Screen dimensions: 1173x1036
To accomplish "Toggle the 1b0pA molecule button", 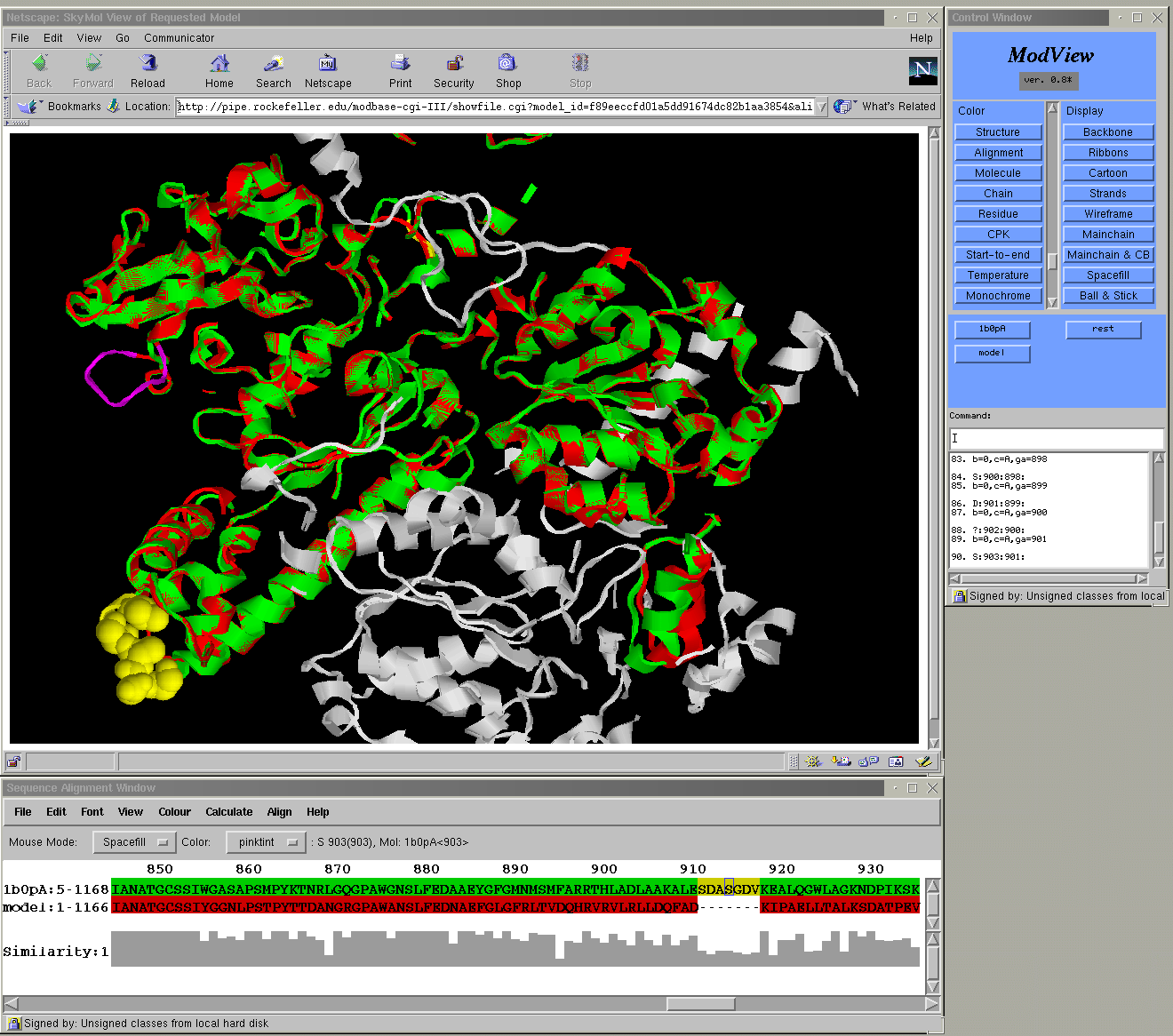I will pyautogui.click(x=992, y=330).
